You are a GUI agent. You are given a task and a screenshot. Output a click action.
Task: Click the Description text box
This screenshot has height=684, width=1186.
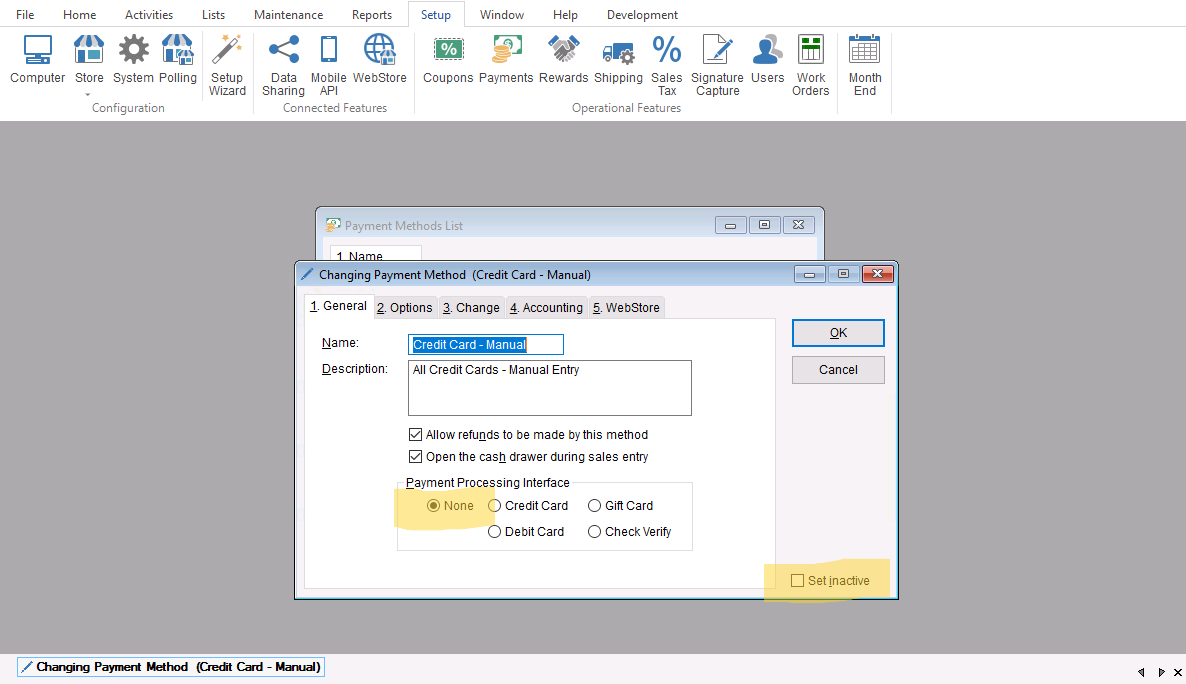click(549, 388)
